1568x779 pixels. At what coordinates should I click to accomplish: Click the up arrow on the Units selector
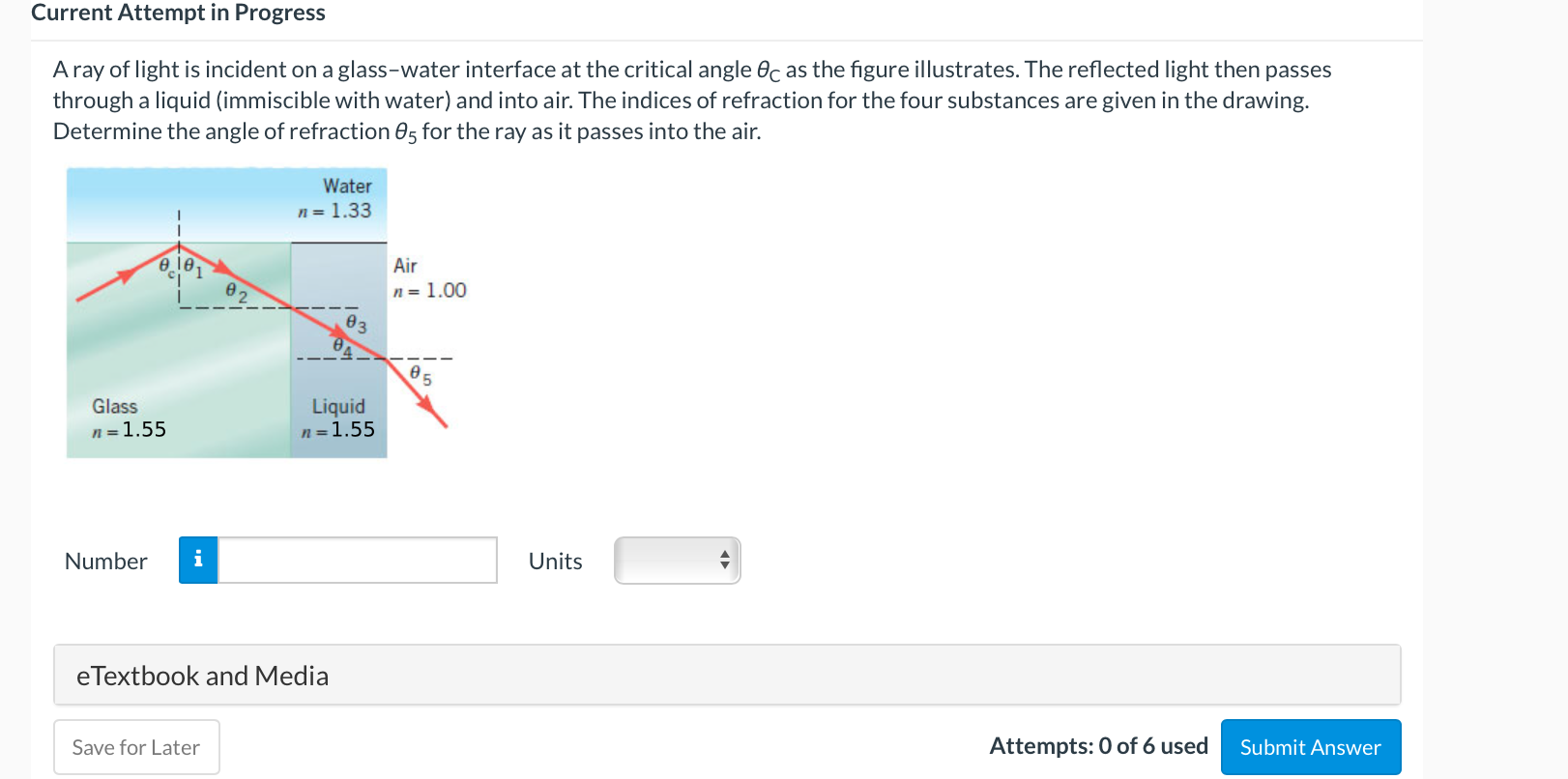724,554
